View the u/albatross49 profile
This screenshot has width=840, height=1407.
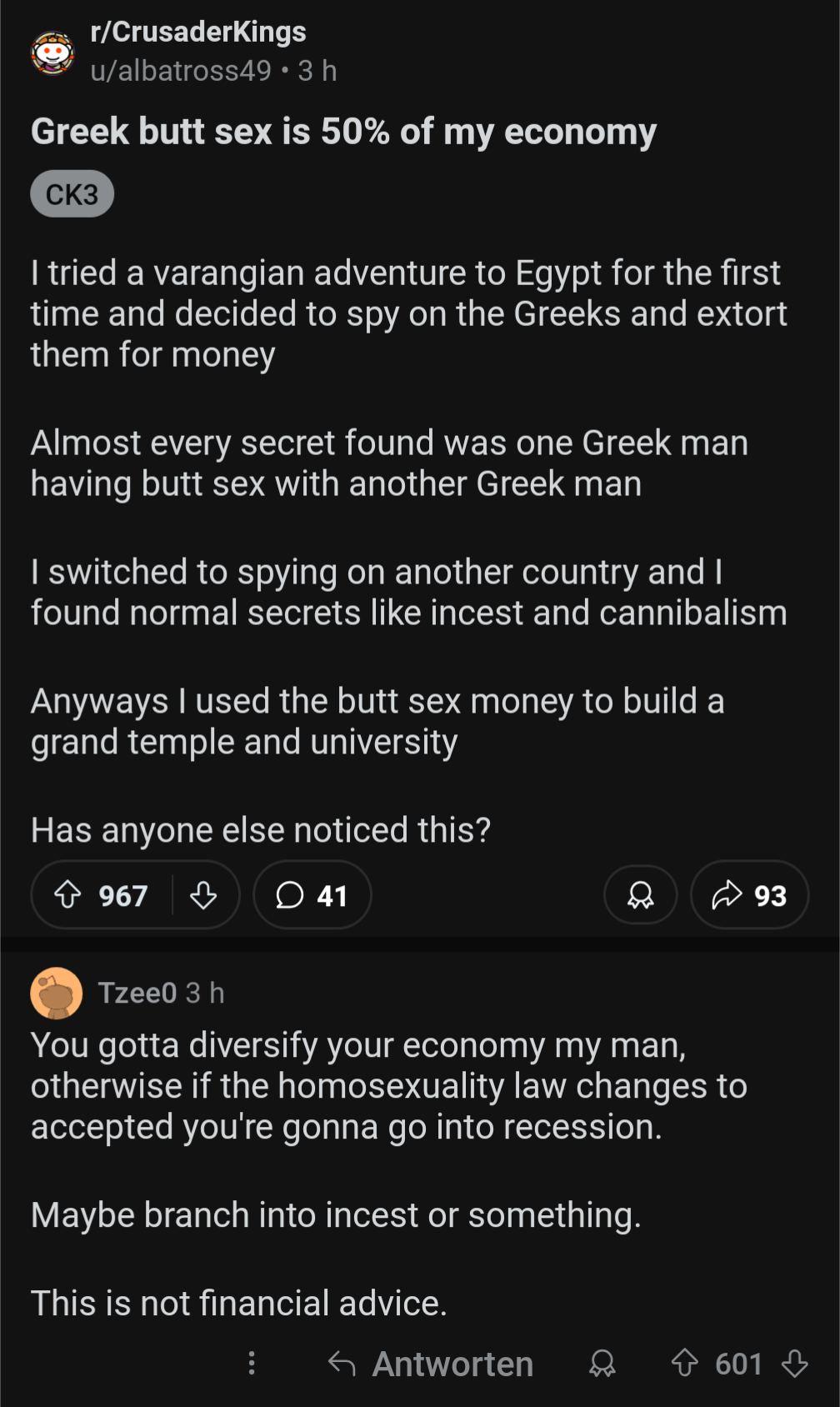click(x=181, y=71)
